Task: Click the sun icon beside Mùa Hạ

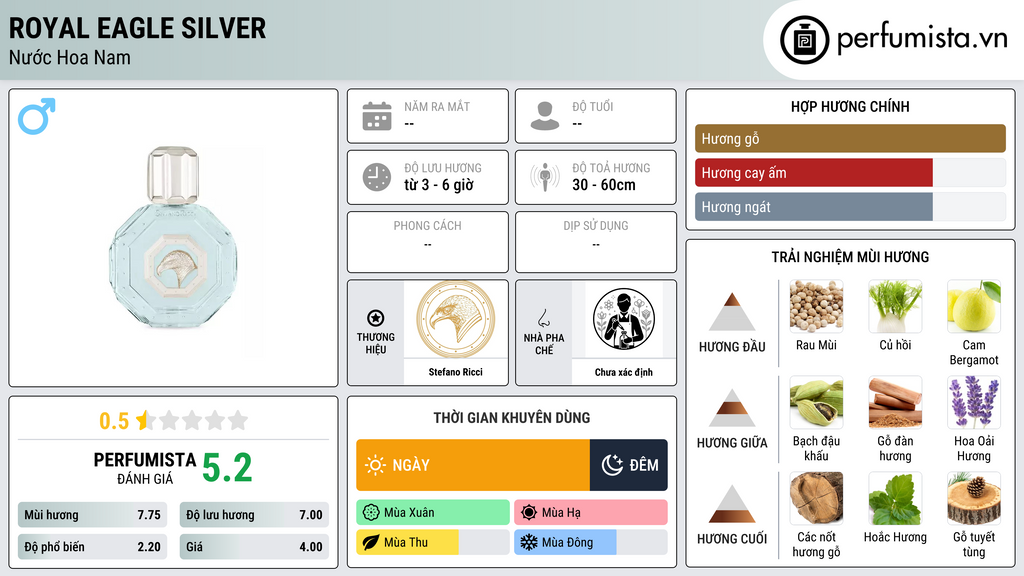Action: coord(528,513)
